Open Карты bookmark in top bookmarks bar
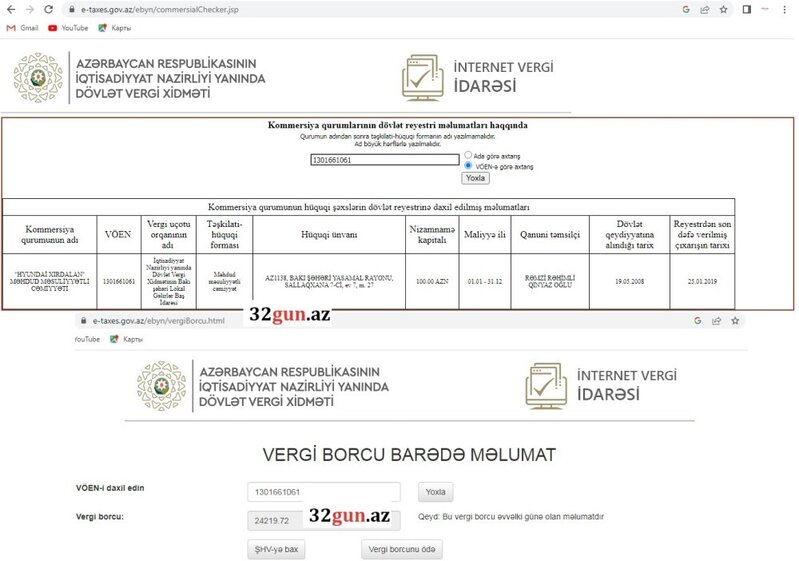 [x=115, y=28]
